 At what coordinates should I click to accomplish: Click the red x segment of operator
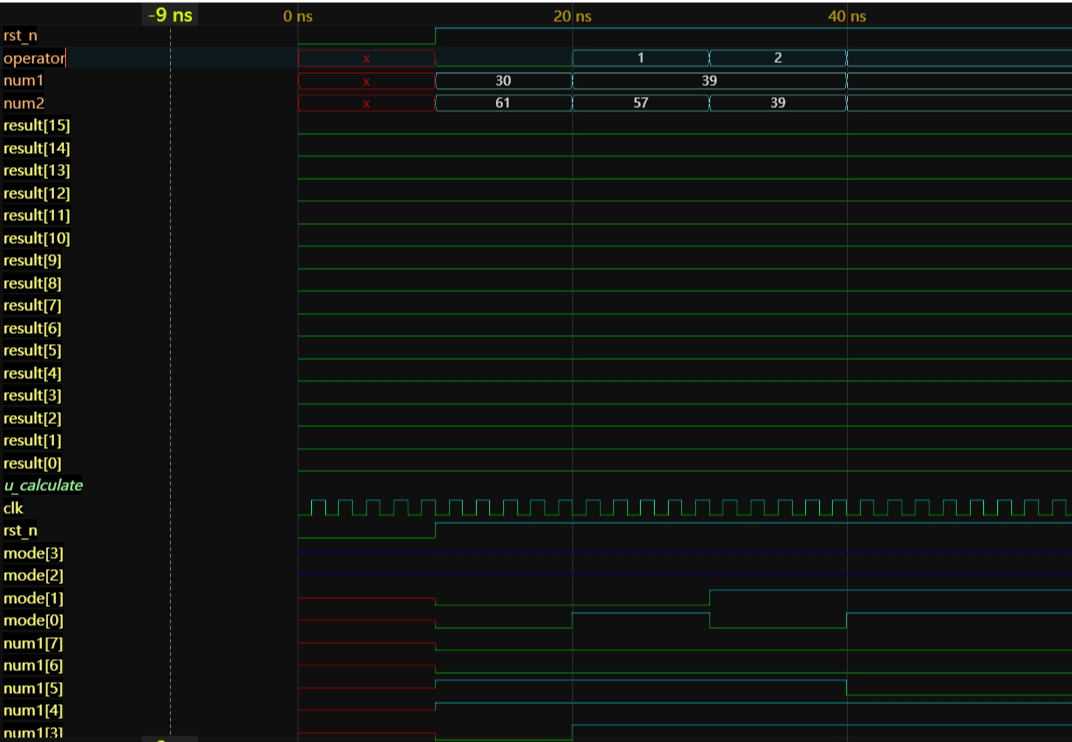pyautogui.click(x=366, y=58)
